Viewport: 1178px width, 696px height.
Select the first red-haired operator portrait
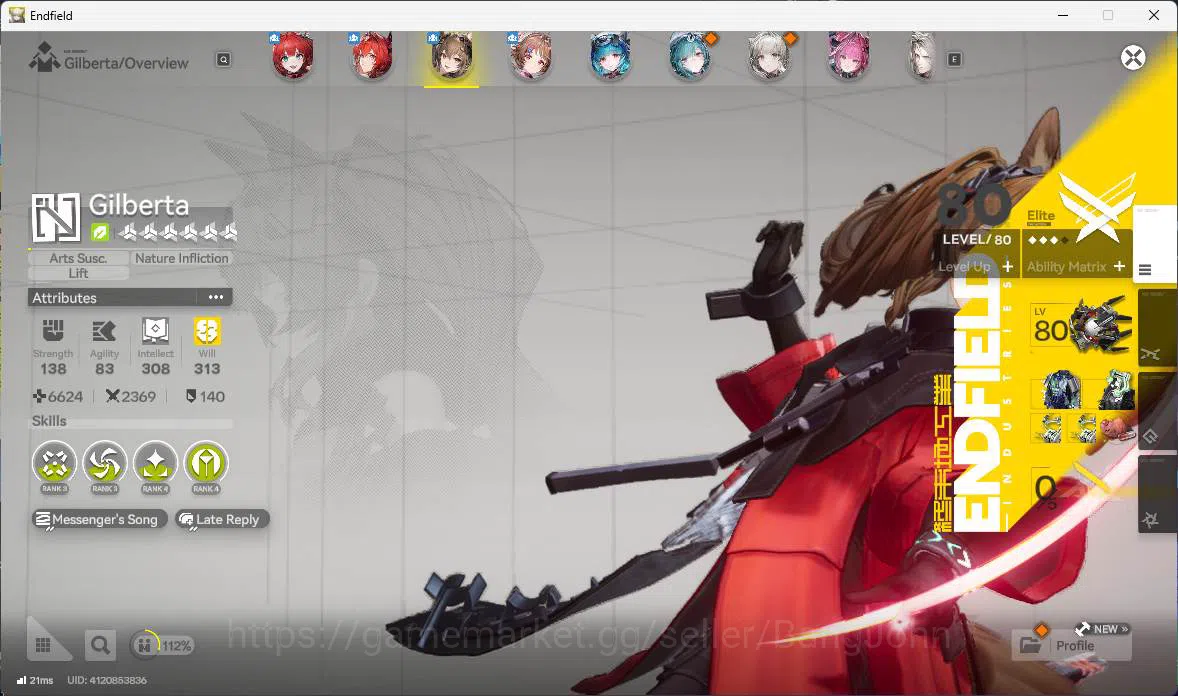(x=292, y=56)
